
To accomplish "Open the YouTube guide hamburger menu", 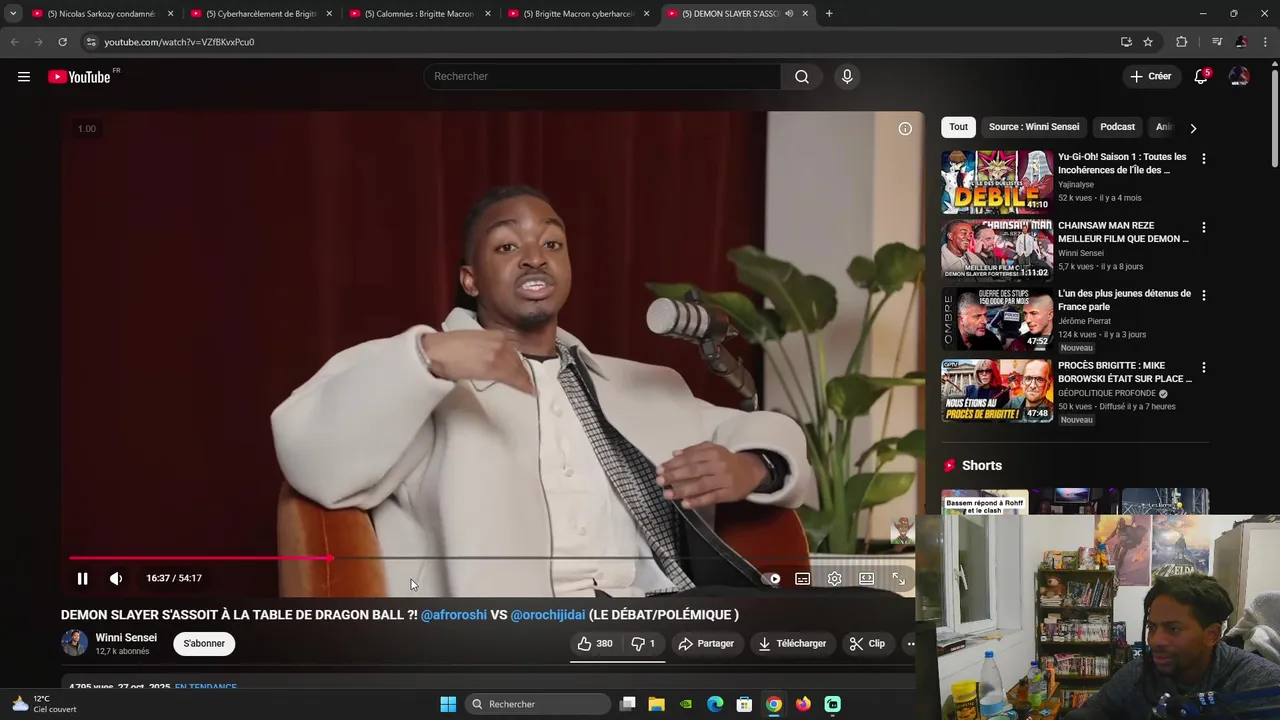I will (24, 77).
